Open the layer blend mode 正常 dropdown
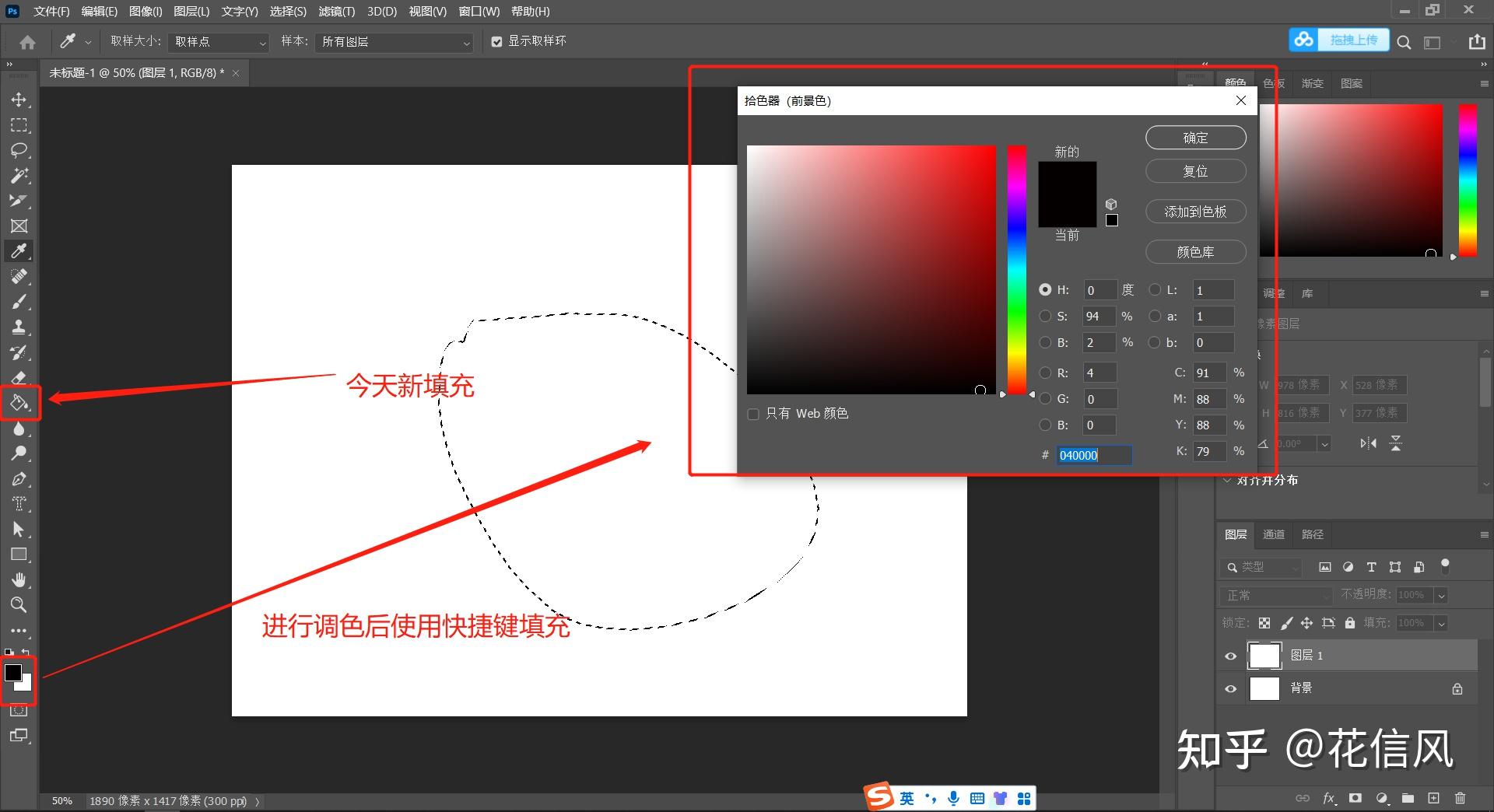Image resolution: width=1494 pixels, height=812 pixels. [1277, 595]
